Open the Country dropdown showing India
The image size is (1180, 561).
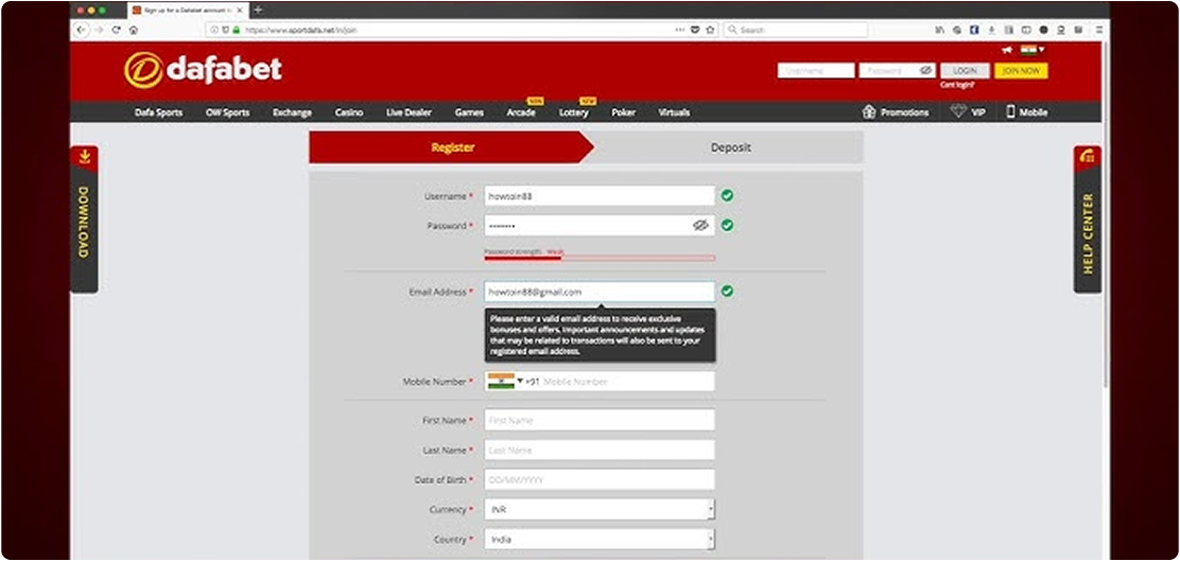pyautogui.click(x=600, y=540)
